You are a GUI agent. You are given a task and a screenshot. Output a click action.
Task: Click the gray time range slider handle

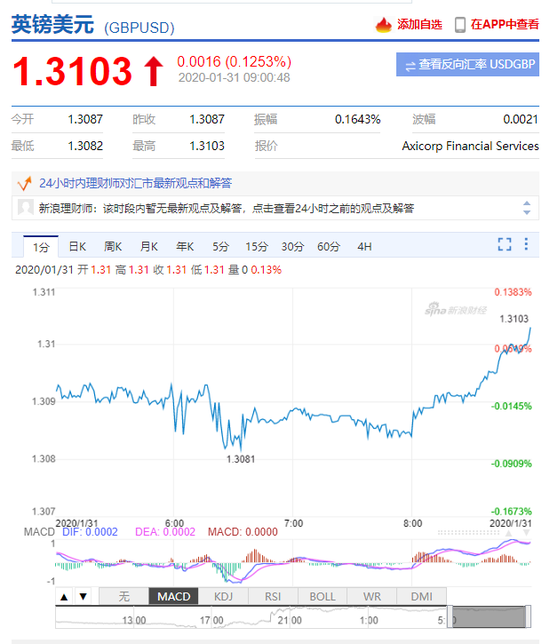(x=488, y=616)
